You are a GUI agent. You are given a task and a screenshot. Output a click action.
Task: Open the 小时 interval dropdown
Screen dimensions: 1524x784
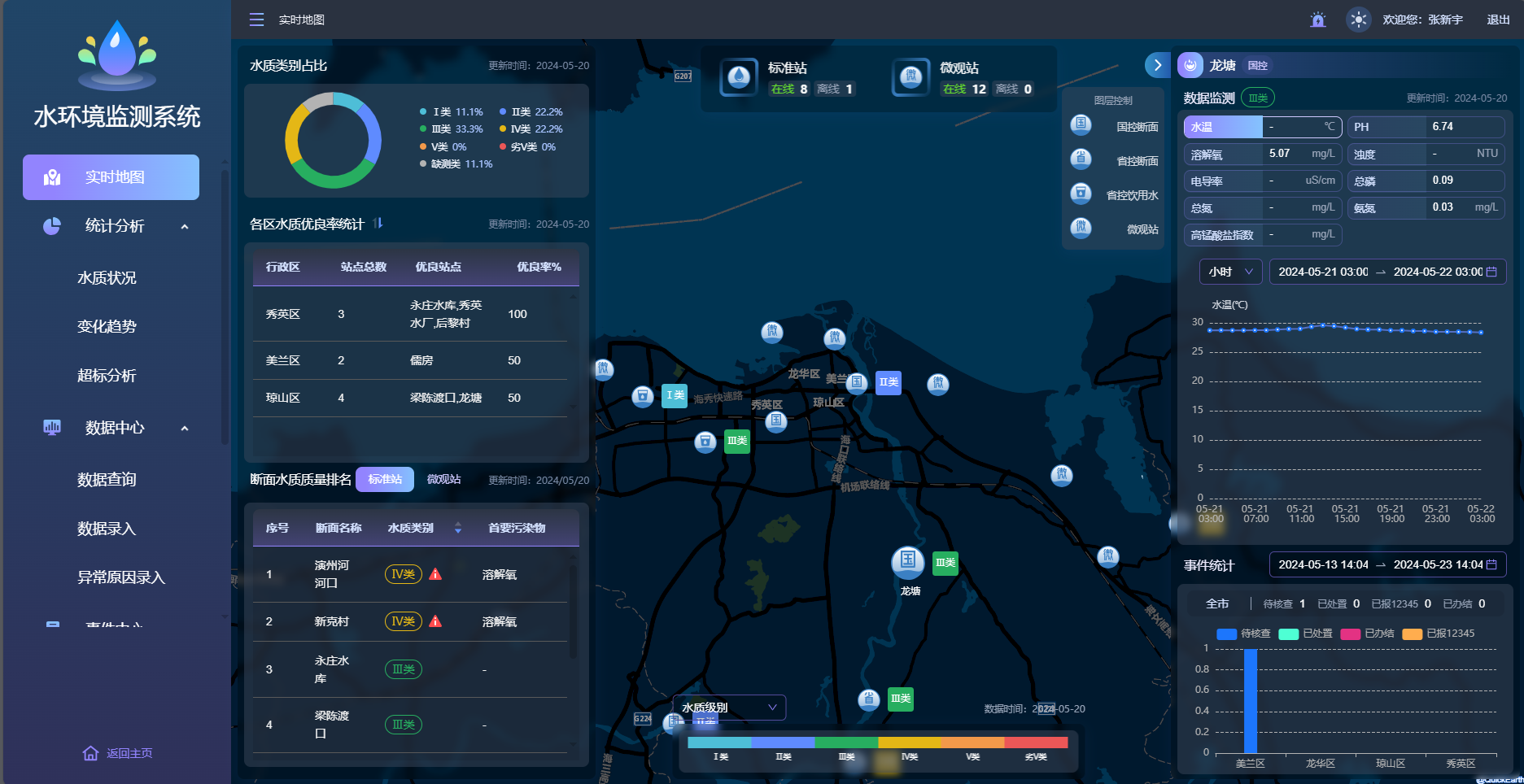click(x=1230, y=272)
